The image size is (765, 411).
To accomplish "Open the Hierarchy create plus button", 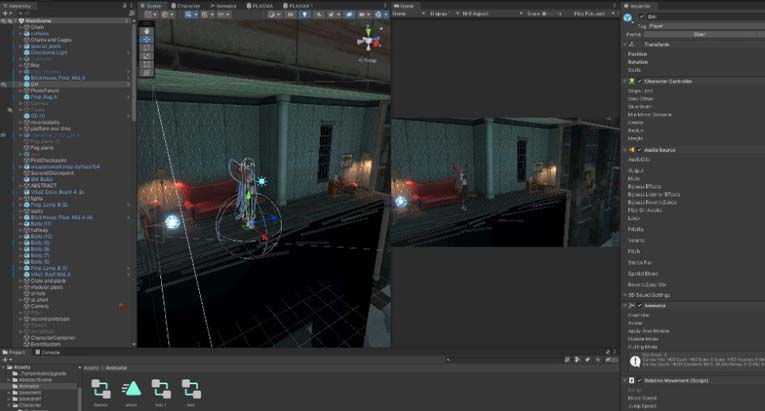I will point(5,14).
